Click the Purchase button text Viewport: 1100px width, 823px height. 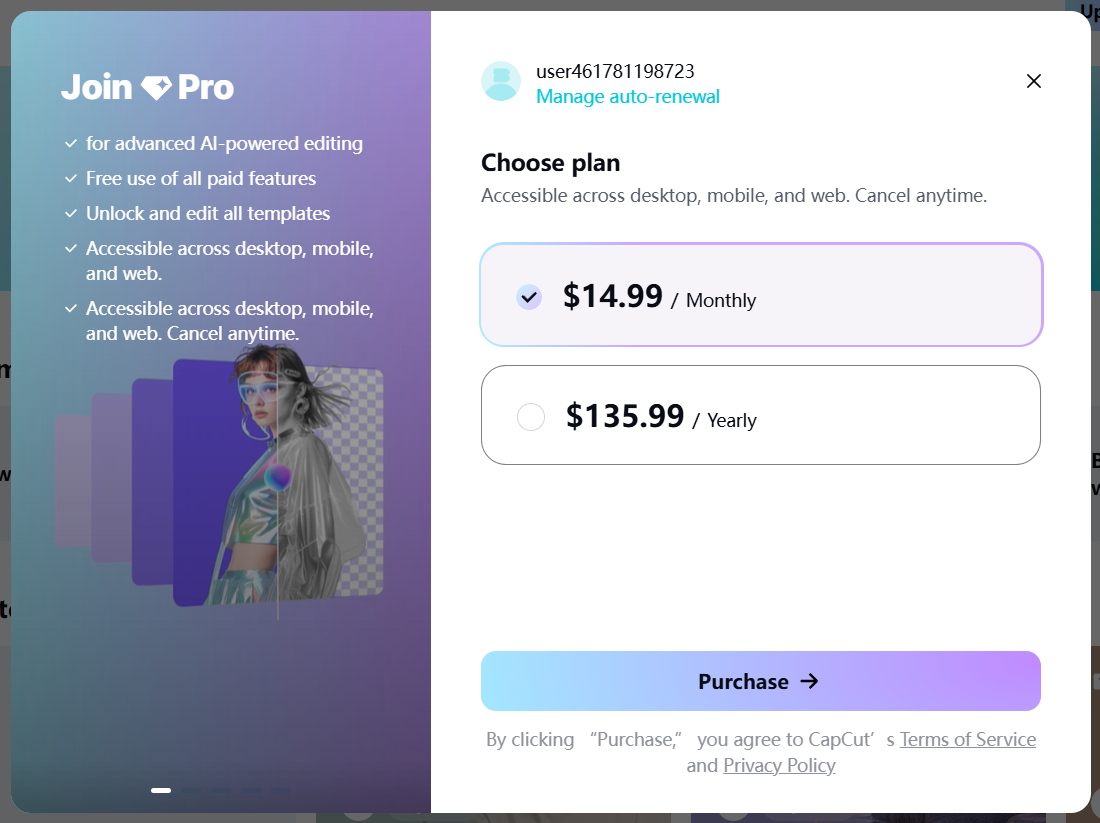tap(744, 682)
